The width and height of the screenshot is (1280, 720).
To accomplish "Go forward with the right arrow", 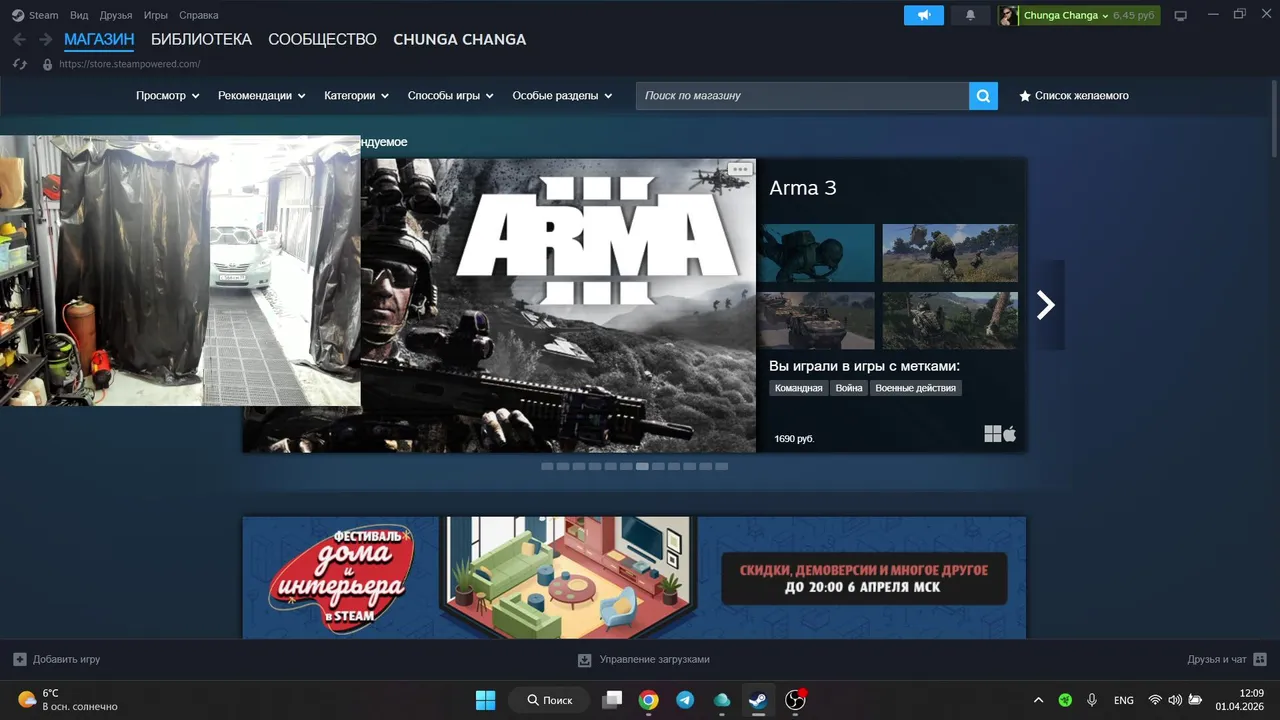I will point(45,39).
